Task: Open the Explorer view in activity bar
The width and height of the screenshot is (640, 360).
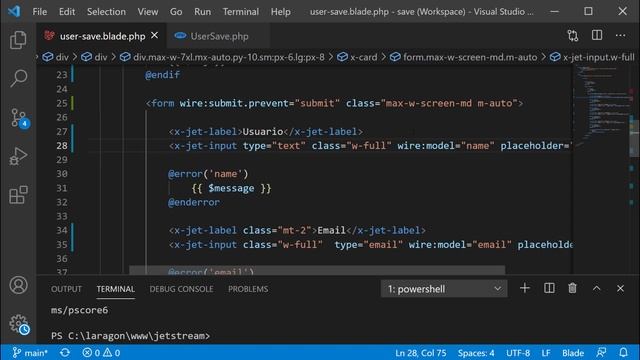Action: click(x=18, y=40)
